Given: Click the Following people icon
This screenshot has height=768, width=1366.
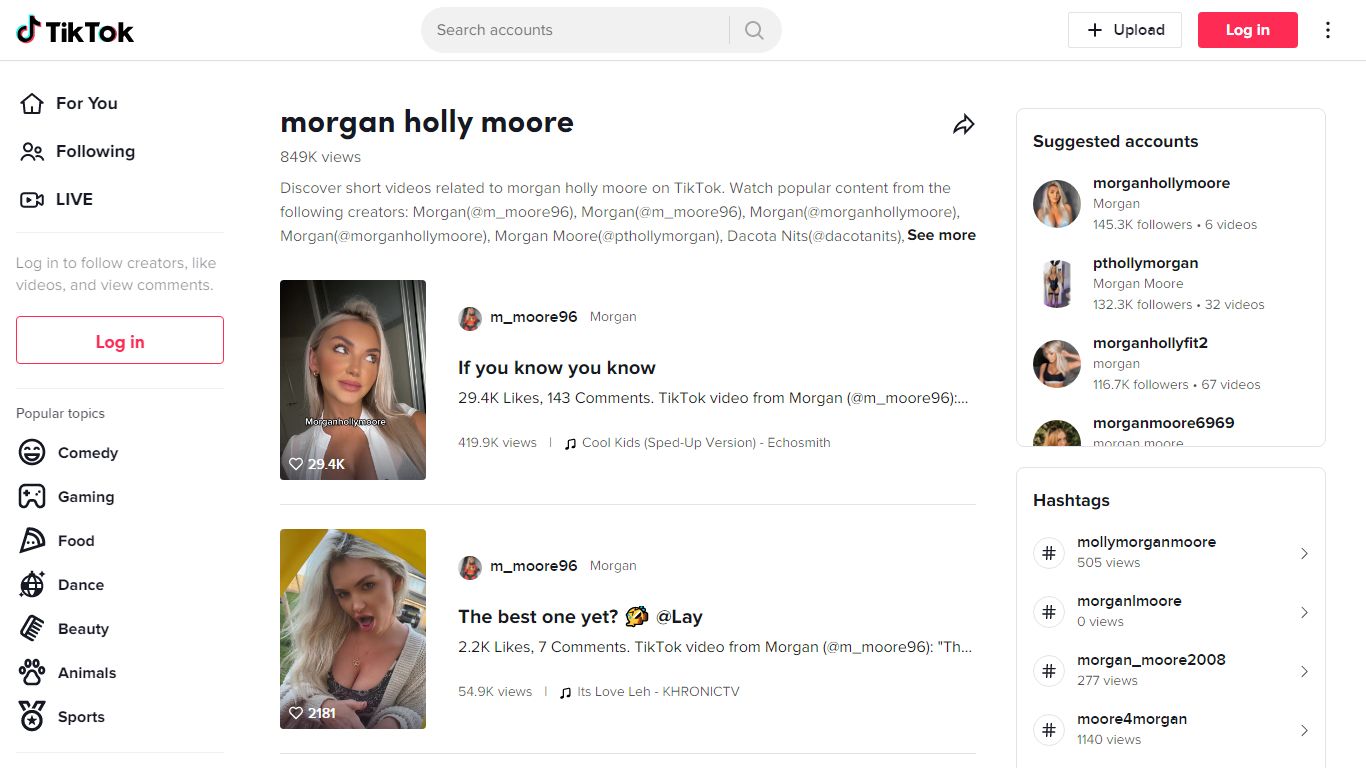Looking at the screenshot, I should pos(32,151).
